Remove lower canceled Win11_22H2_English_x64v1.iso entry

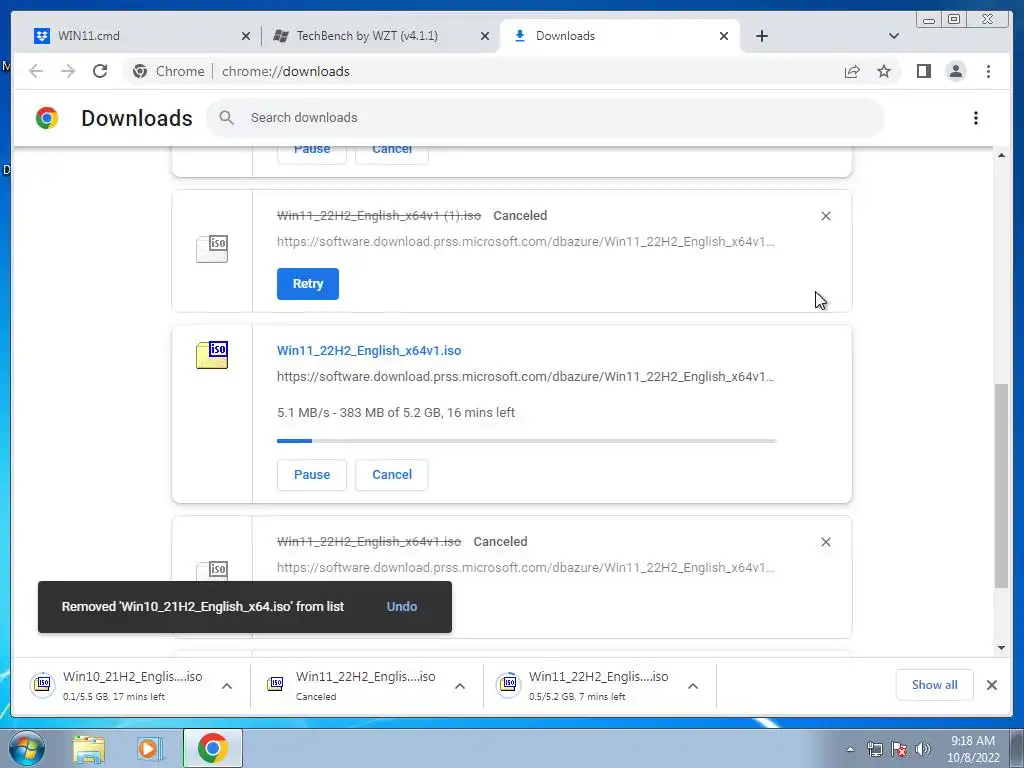[x=825, y=542]
